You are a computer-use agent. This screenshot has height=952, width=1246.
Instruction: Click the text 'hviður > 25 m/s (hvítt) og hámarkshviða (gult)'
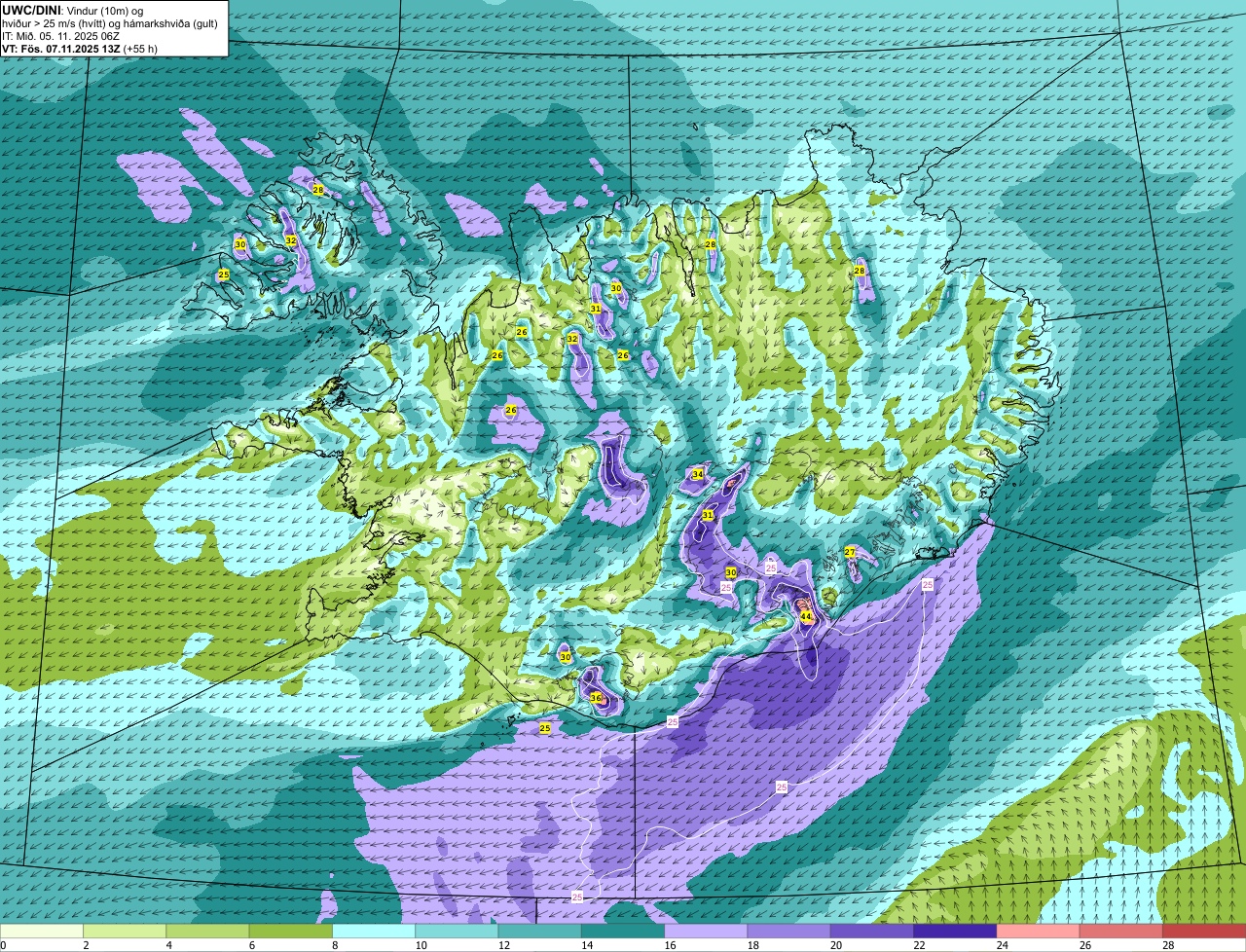110,23
